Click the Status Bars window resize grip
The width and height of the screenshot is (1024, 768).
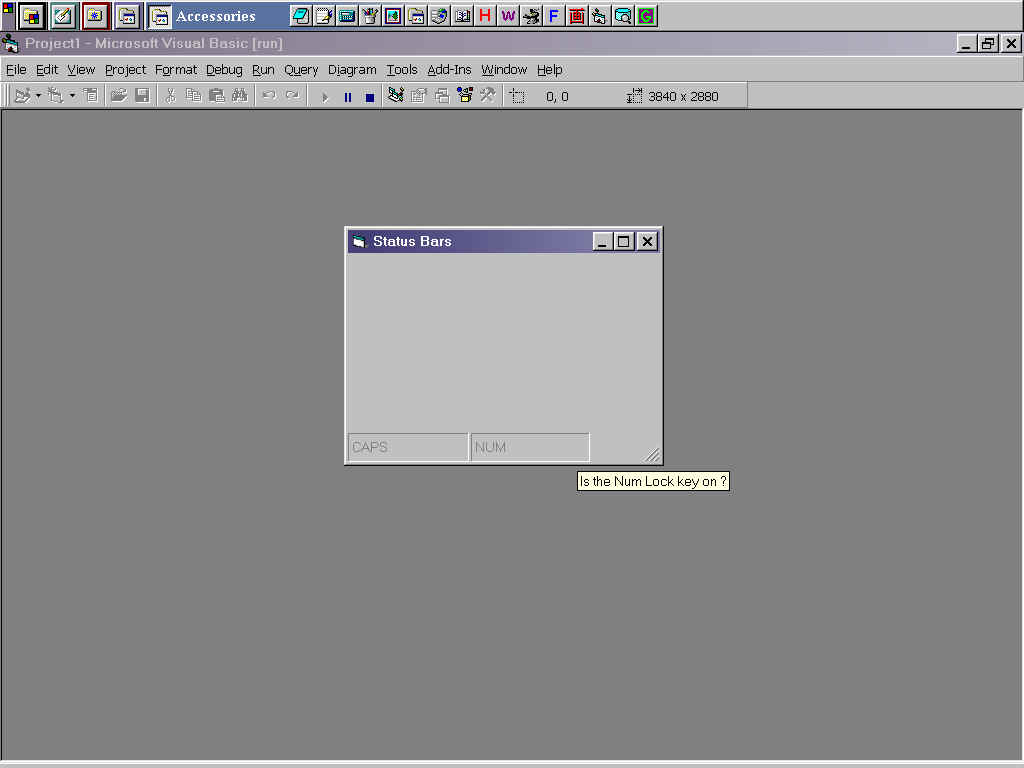coord(652,455)
